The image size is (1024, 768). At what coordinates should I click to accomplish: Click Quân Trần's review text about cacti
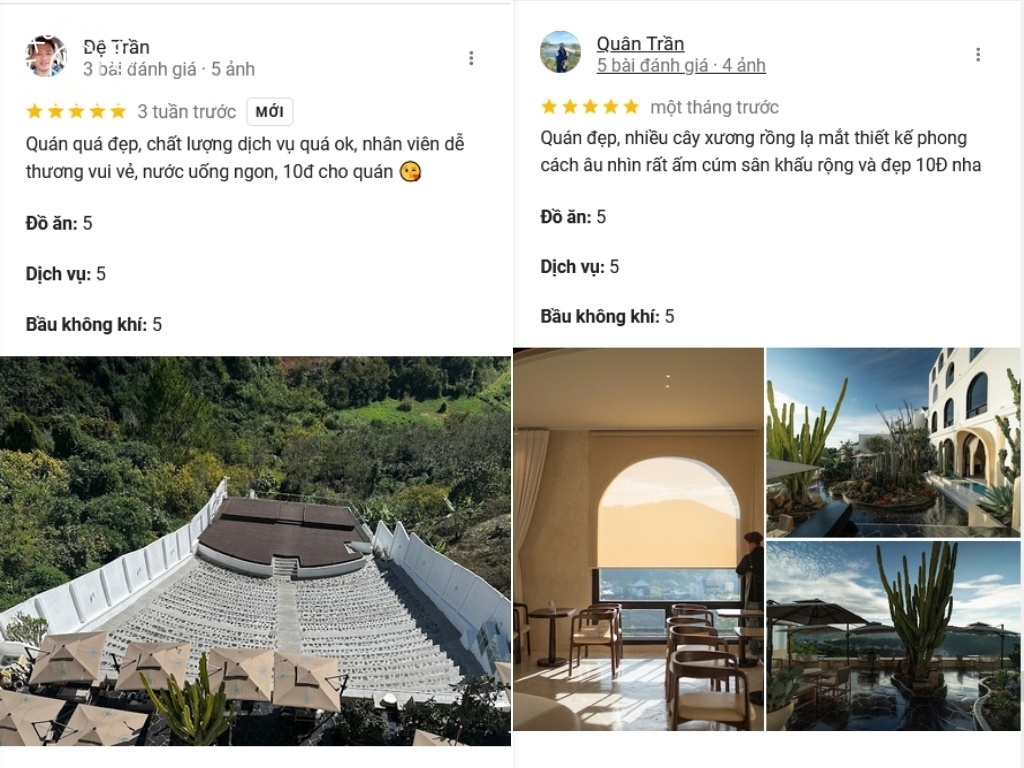click(x=761, y=152)
